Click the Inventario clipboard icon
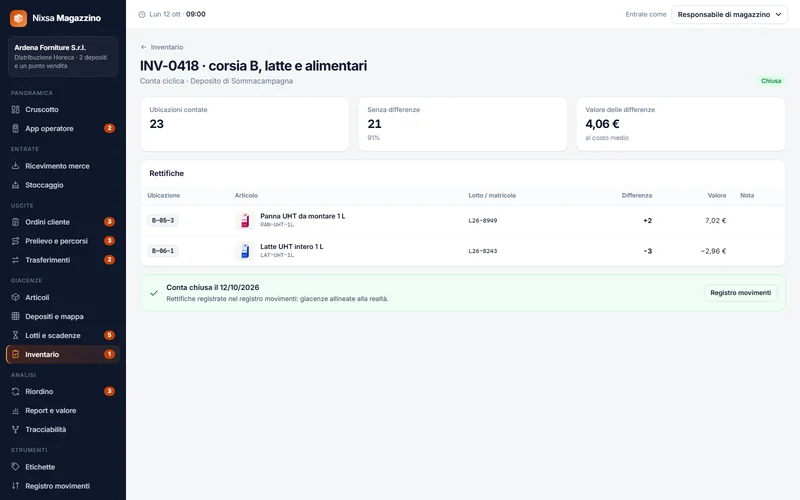This screenshot has width=800, height=500. click(15, 354)
